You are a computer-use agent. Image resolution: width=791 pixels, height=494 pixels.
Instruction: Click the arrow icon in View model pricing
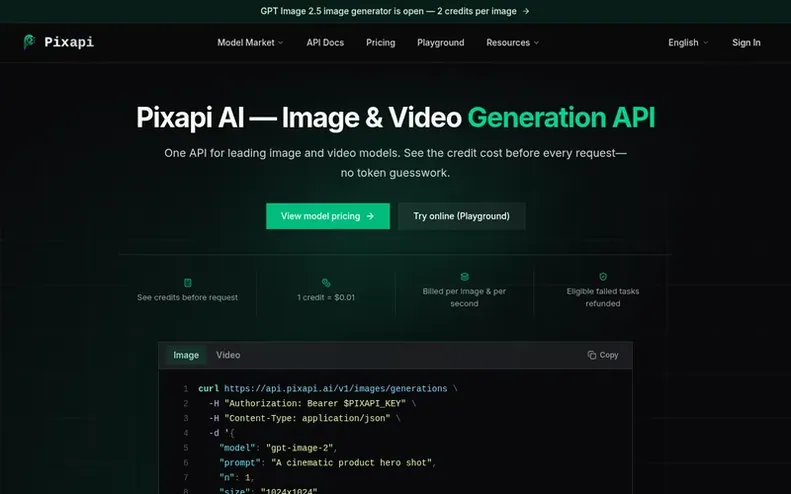(370, 216)
